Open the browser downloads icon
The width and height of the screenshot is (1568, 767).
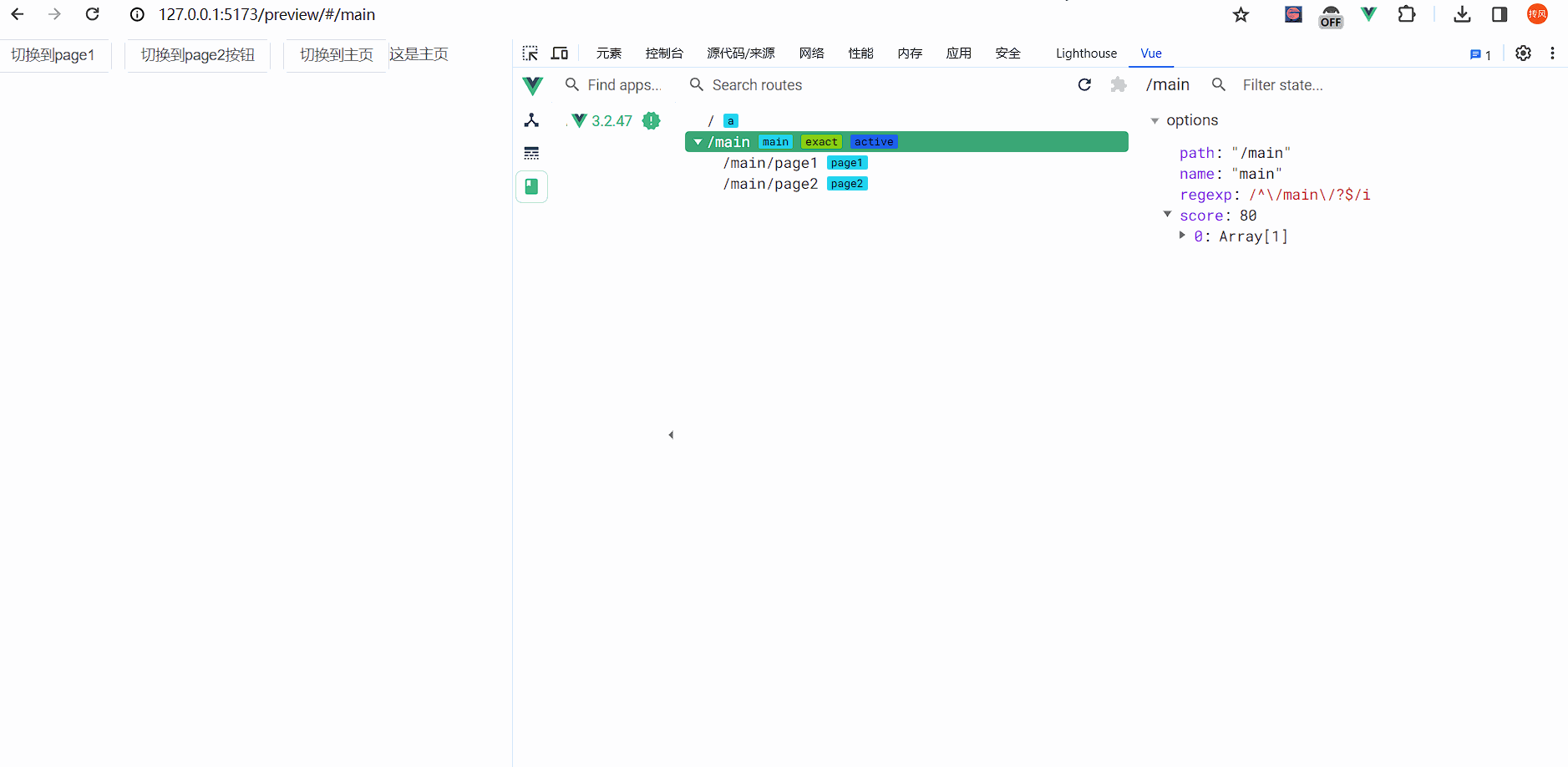click(x=1462, y=14)
